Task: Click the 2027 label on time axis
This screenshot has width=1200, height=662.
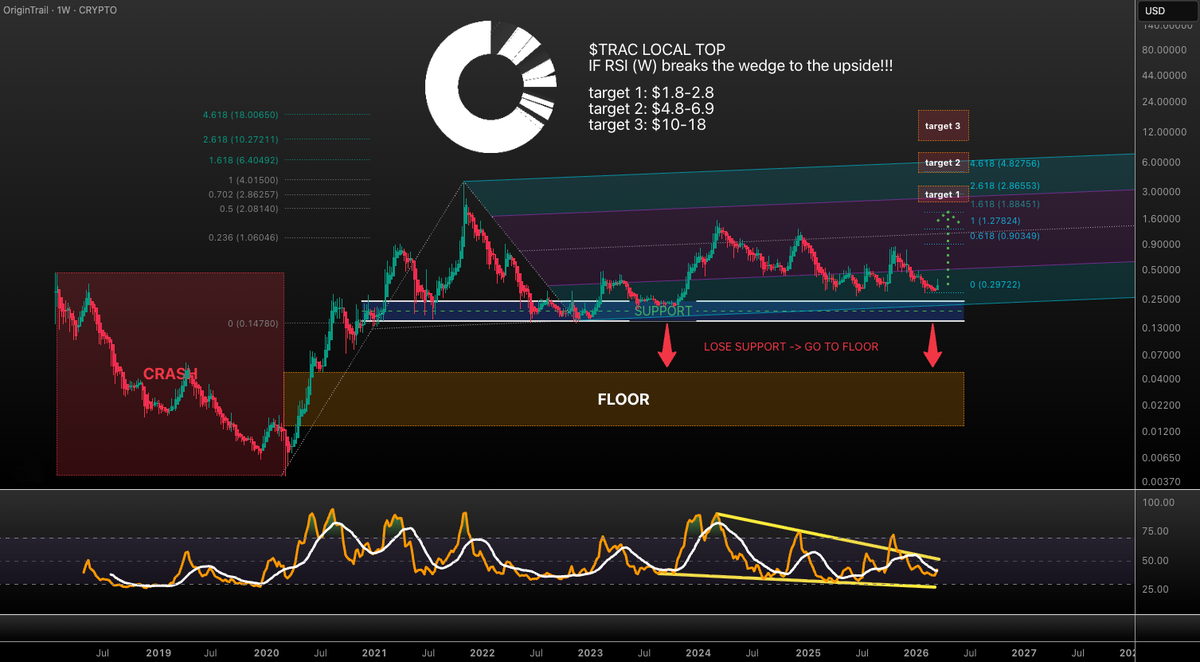Action: coord(1022,652)
